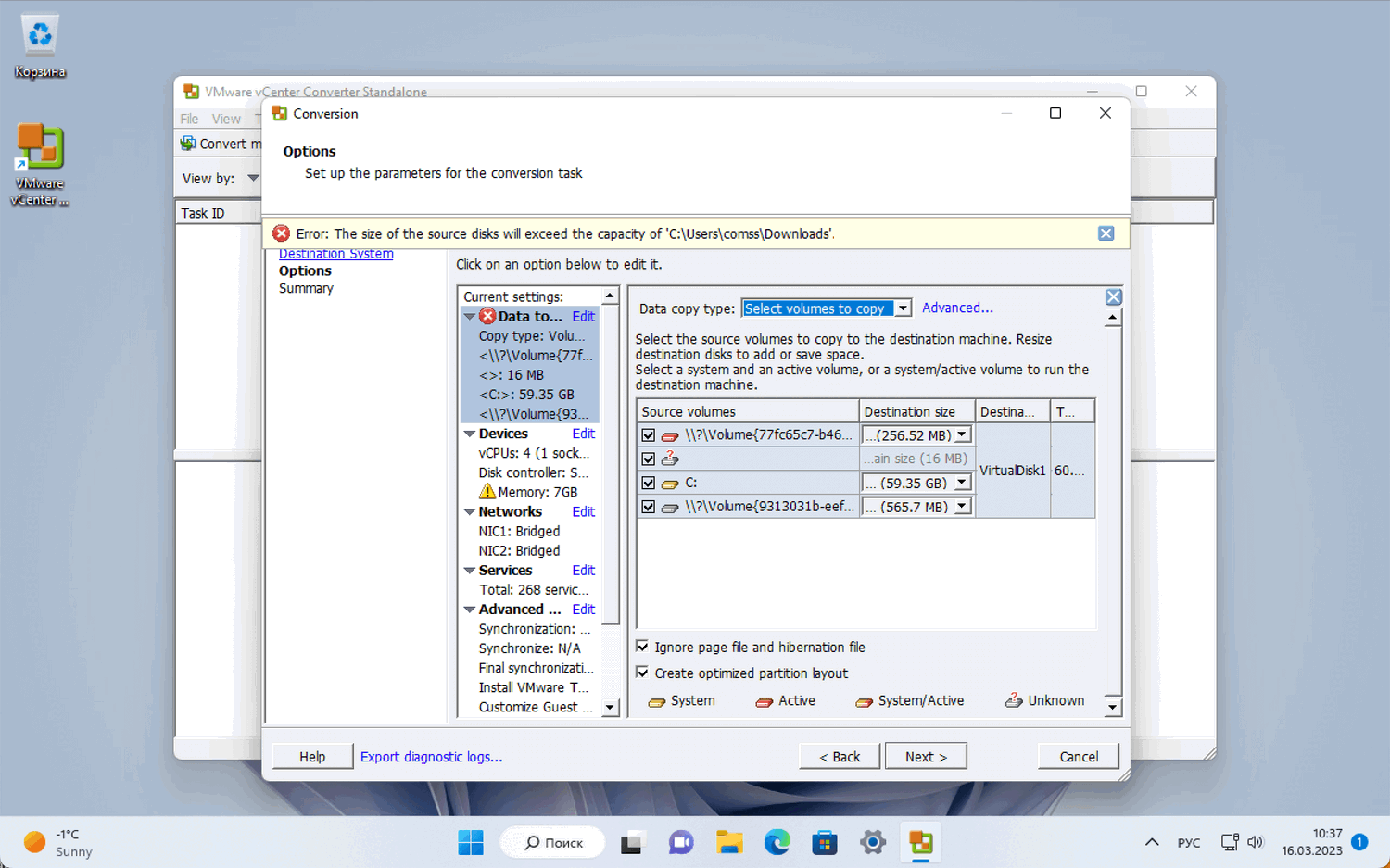Open the weather widget on the taskbar

pos(59,842)
